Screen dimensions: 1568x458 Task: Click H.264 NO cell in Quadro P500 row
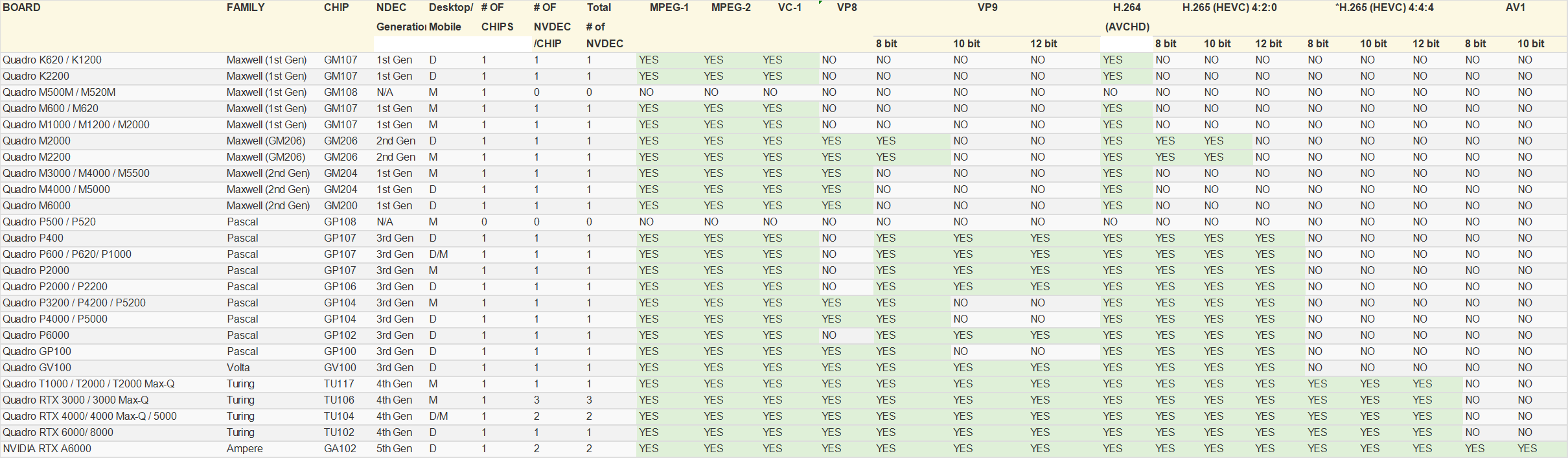(x=1111, y=222)
